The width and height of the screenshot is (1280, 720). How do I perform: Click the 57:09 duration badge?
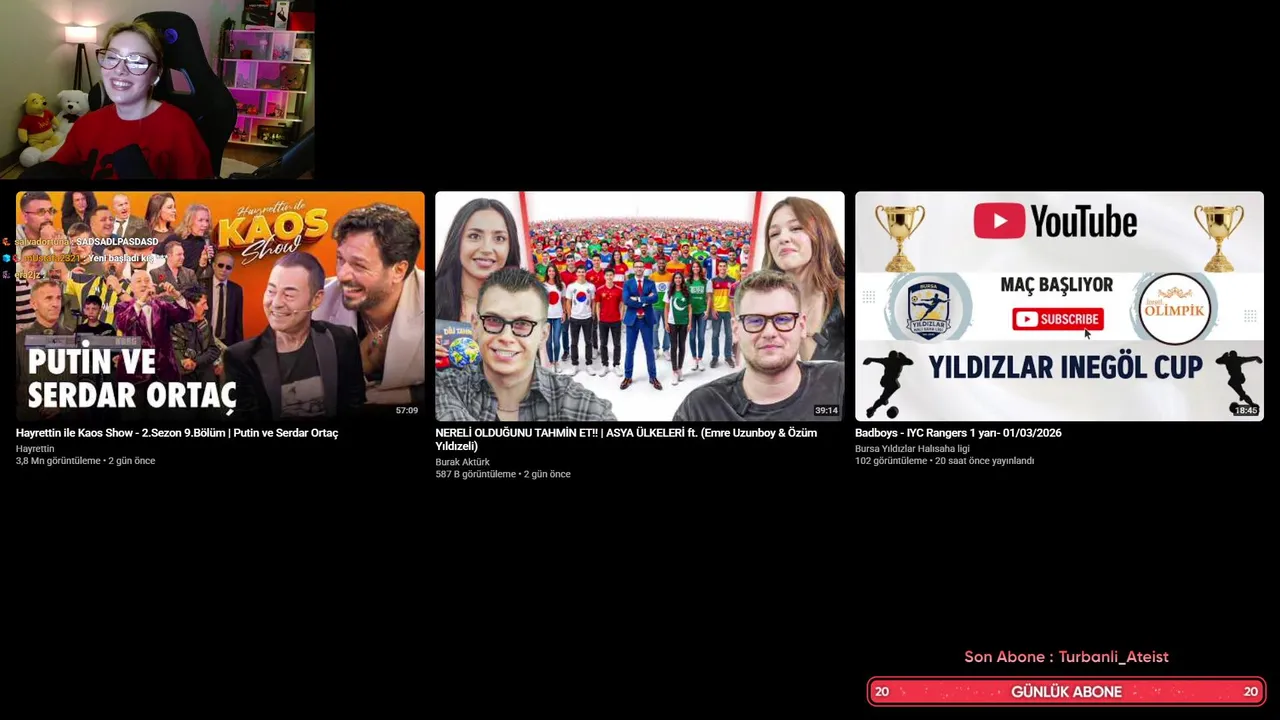406,411
